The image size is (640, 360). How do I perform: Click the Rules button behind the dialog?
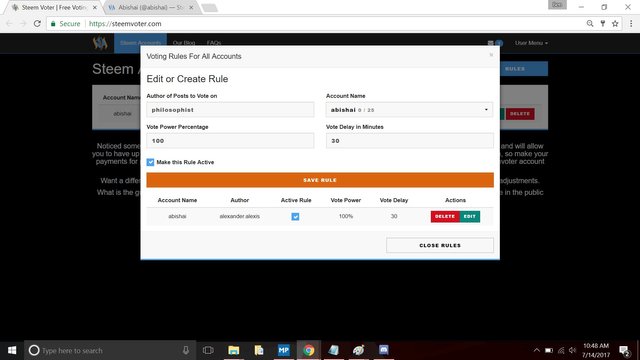click(x=524, y=69)
